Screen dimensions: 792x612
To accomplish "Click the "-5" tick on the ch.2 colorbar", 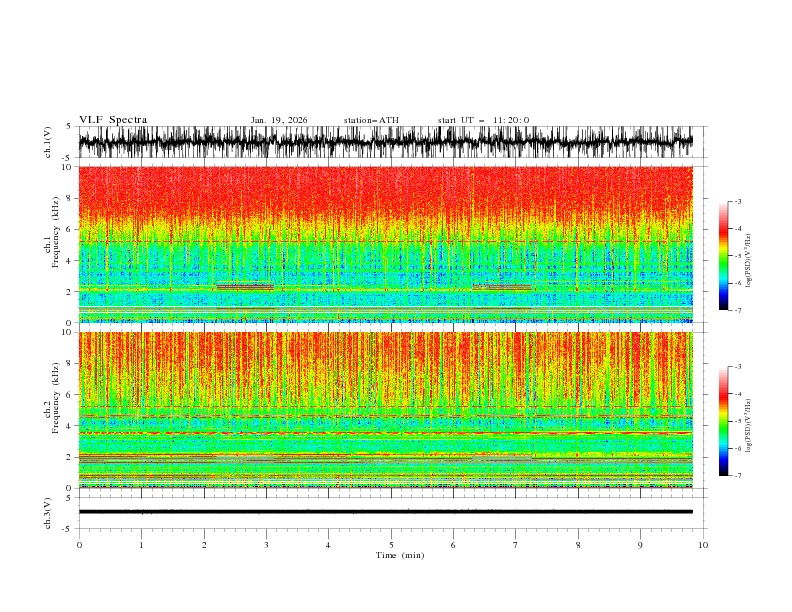I will (x=737, y=421).
